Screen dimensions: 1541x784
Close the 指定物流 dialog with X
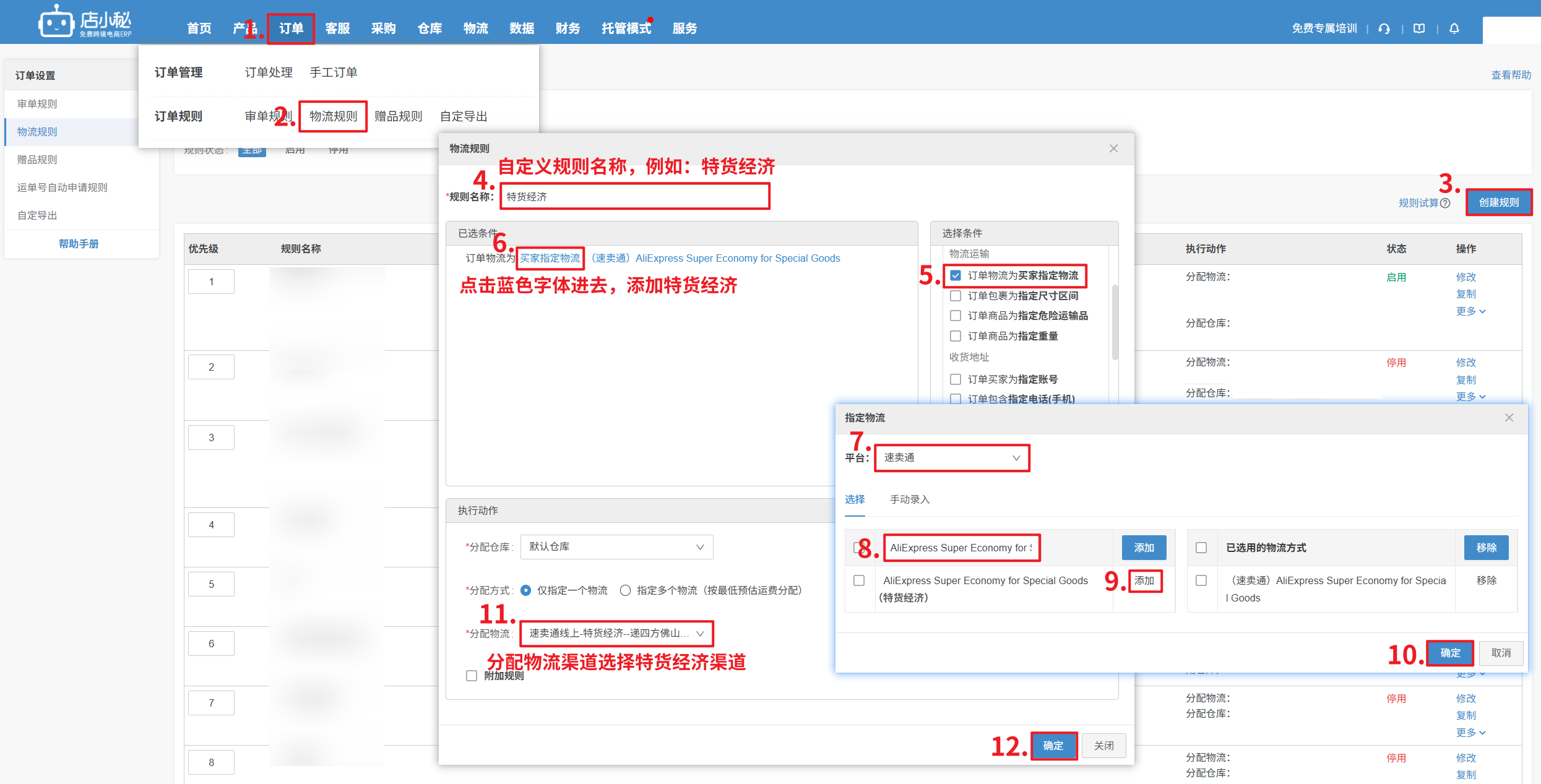click(1509, 418)
